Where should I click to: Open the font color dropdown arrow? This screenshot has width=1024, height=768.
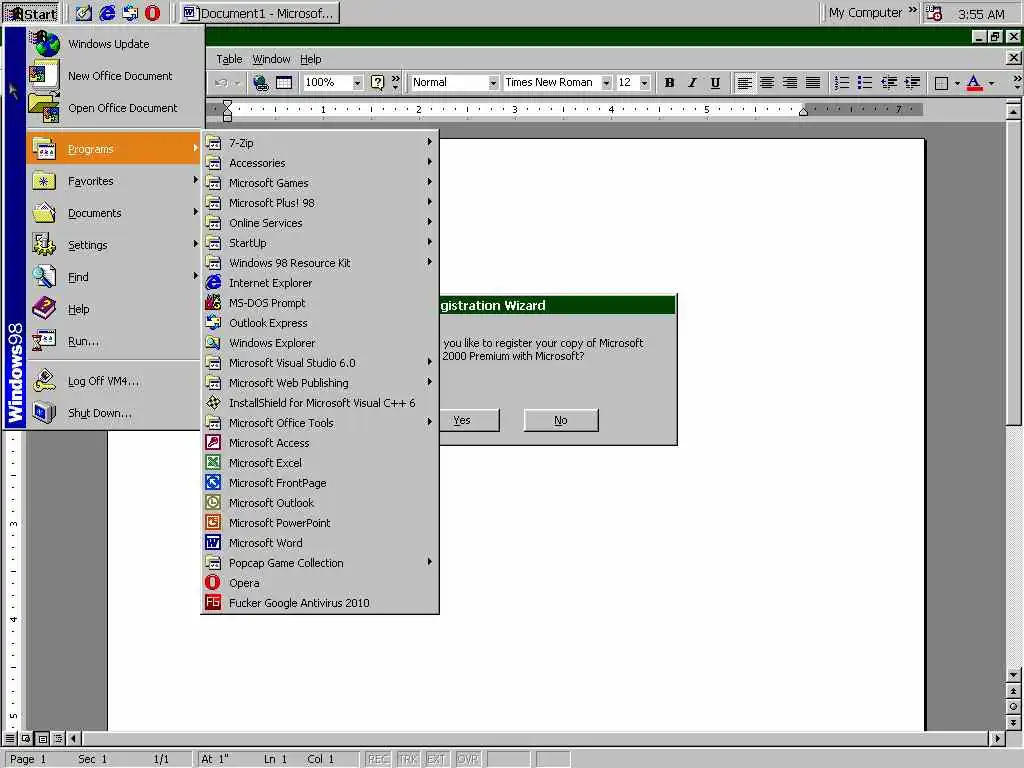point(991,83)
